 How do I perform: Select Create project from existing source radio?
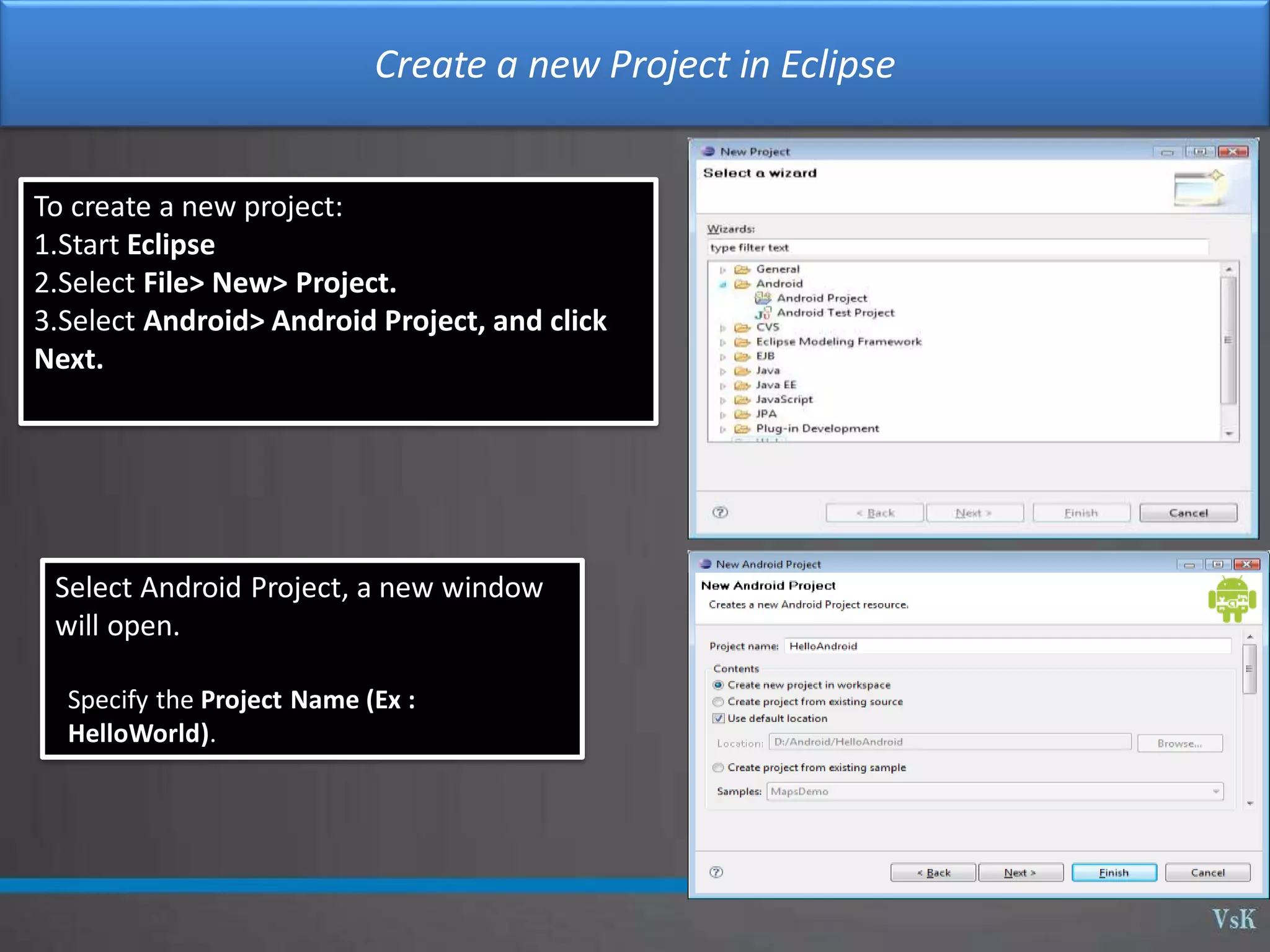pyautogui.click(x=718, y=702)
